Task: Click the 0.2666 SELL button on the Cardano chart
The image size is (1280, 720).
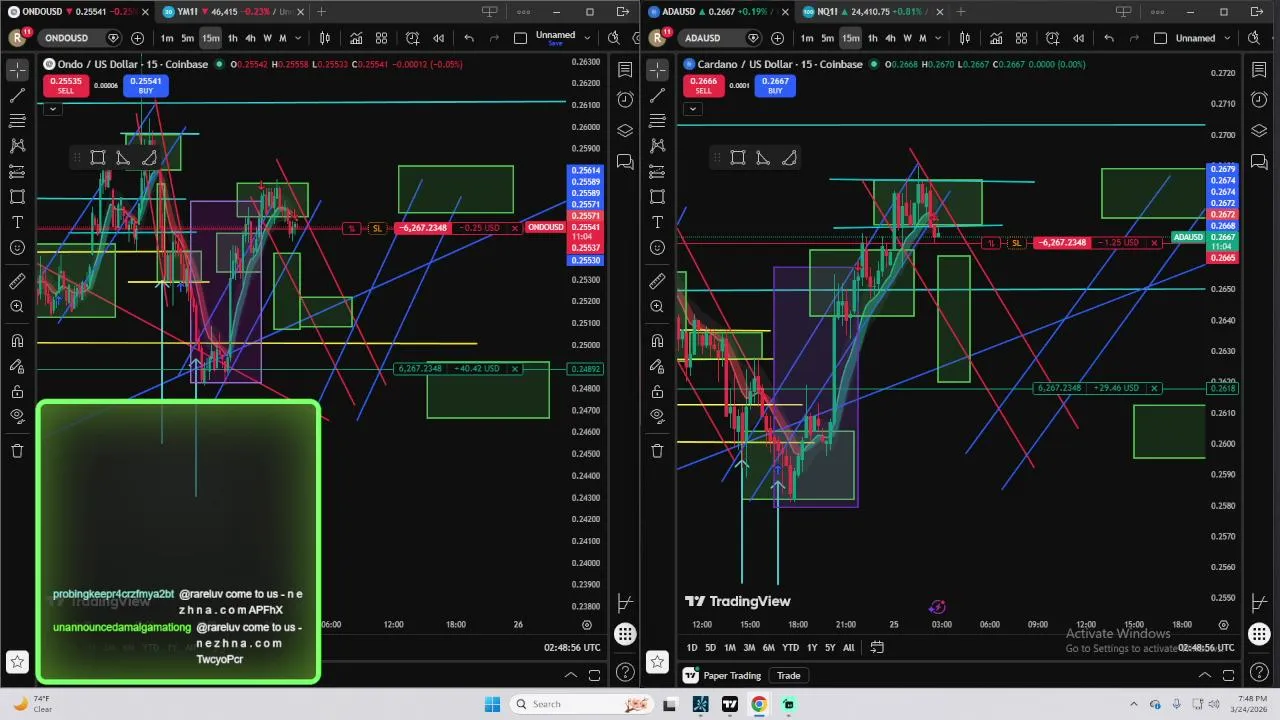Action: coord(704,86)
